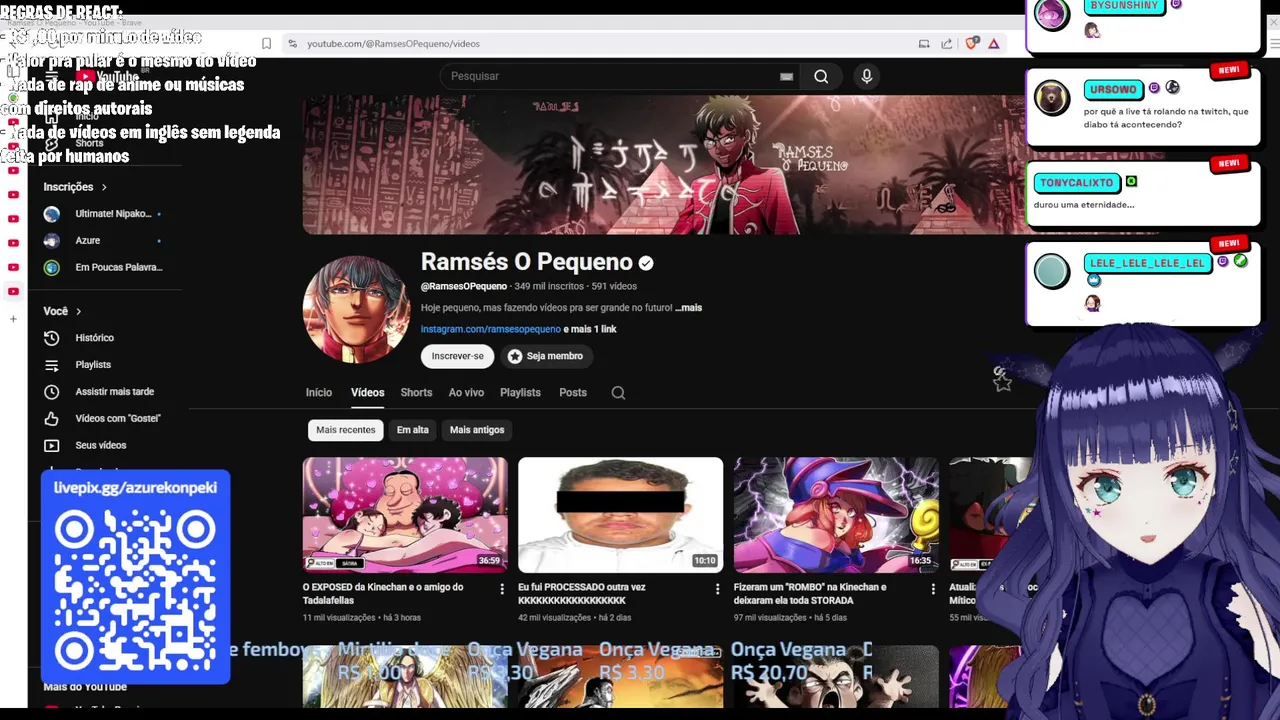
Task: Click the Em Poucas Palavra... subscription name
Action: (119, 267)
